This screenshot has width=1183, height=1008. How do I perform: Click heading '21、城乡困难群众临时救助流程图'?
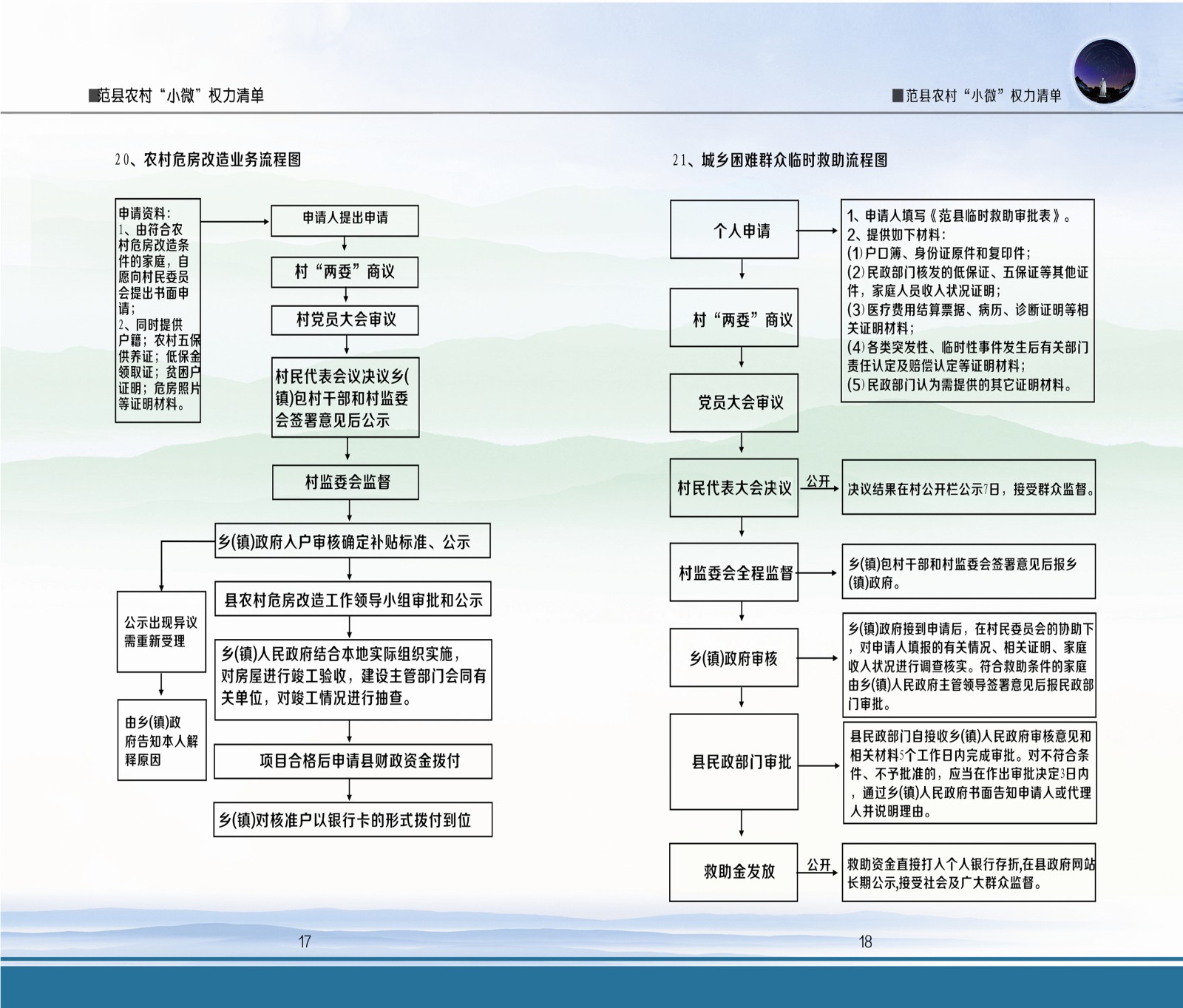780,160
